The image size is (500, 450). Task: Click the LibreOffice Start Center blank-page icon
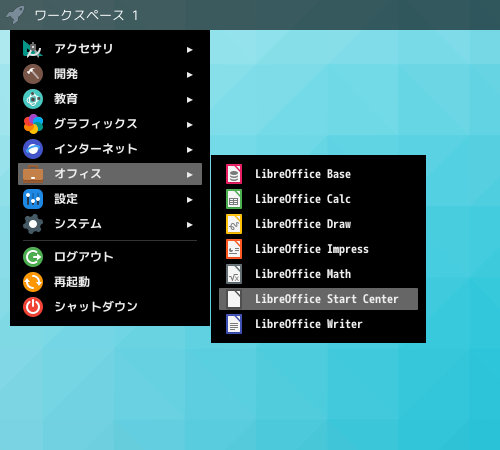[234, 299]
